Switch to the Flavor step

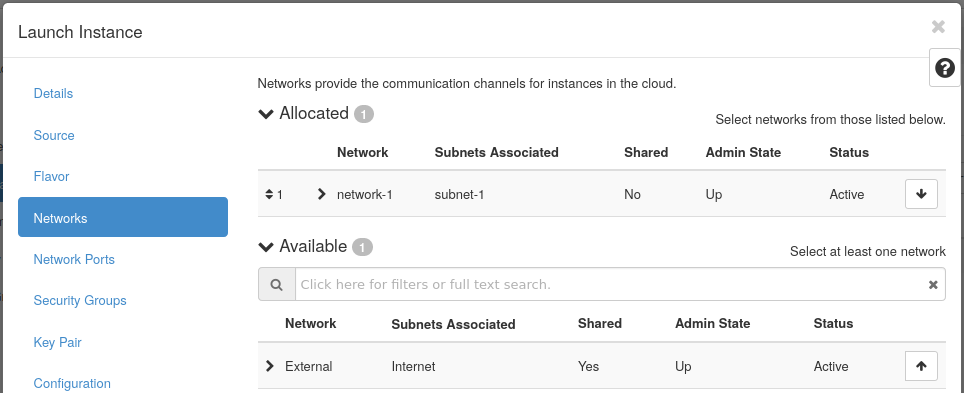click(51, 177)
